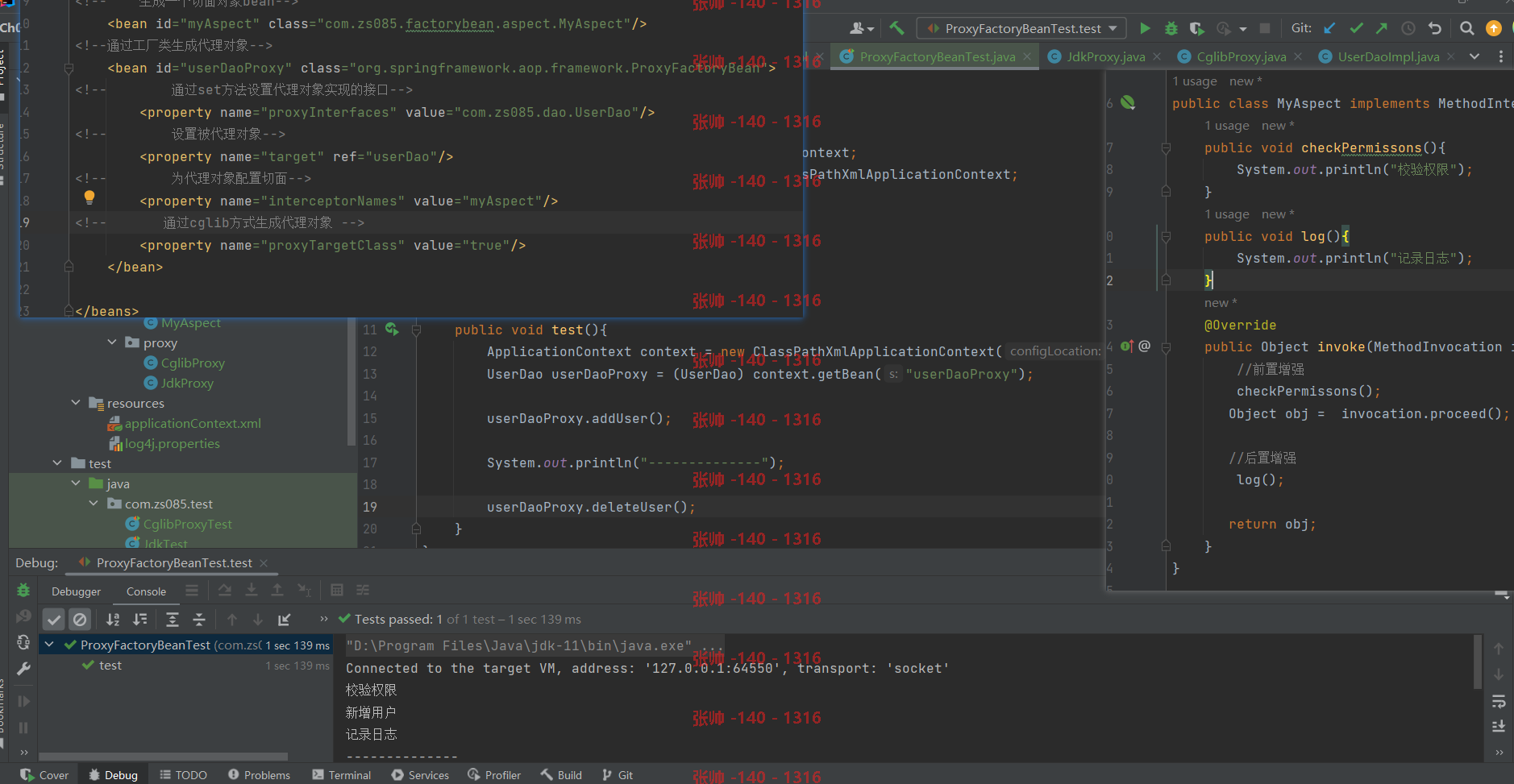Open the run configuration dropdown ProxyFactoryBeanTest.test
Viewport: 1514px width, 784px height.
[1023, 28]
